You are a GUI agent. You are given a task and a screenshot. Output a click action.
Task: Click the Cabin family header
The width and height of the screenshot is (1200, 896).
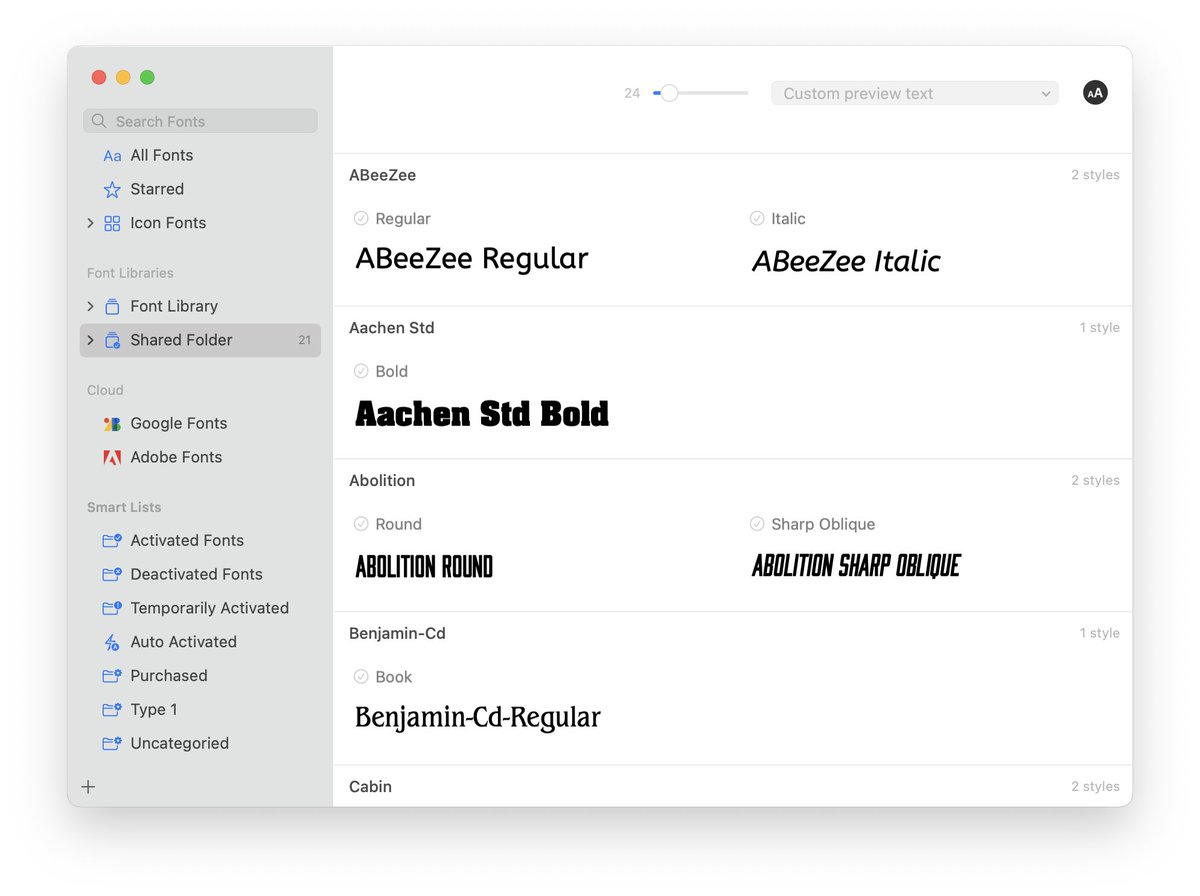tap(370, 787)
